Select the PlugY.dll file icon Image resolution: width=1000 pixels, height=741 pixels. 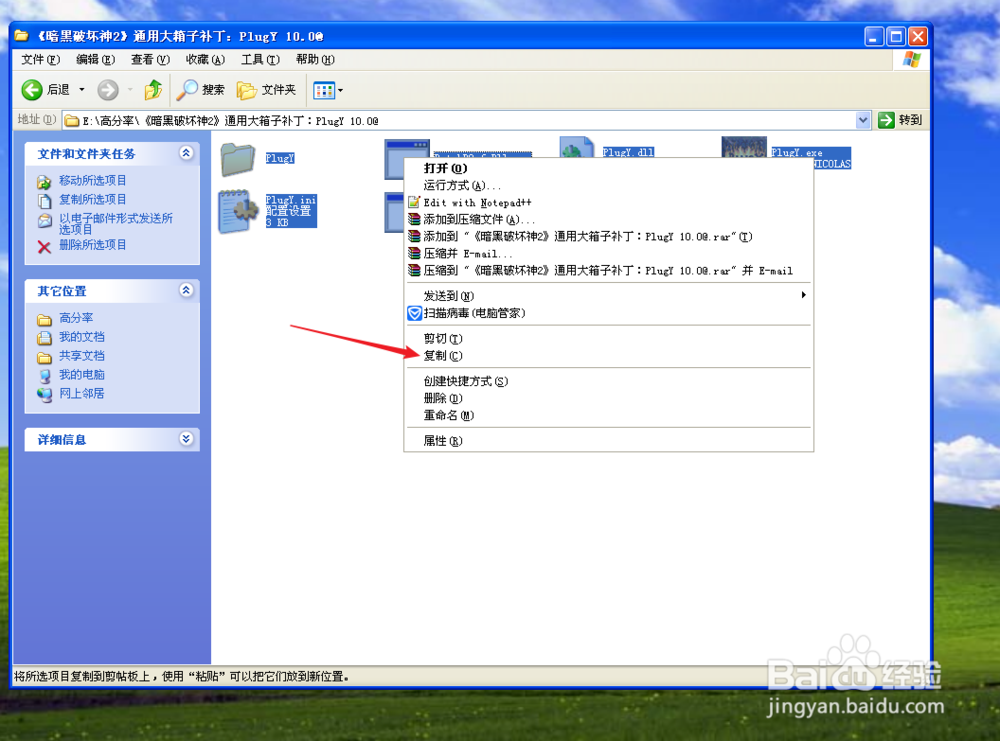577,148
